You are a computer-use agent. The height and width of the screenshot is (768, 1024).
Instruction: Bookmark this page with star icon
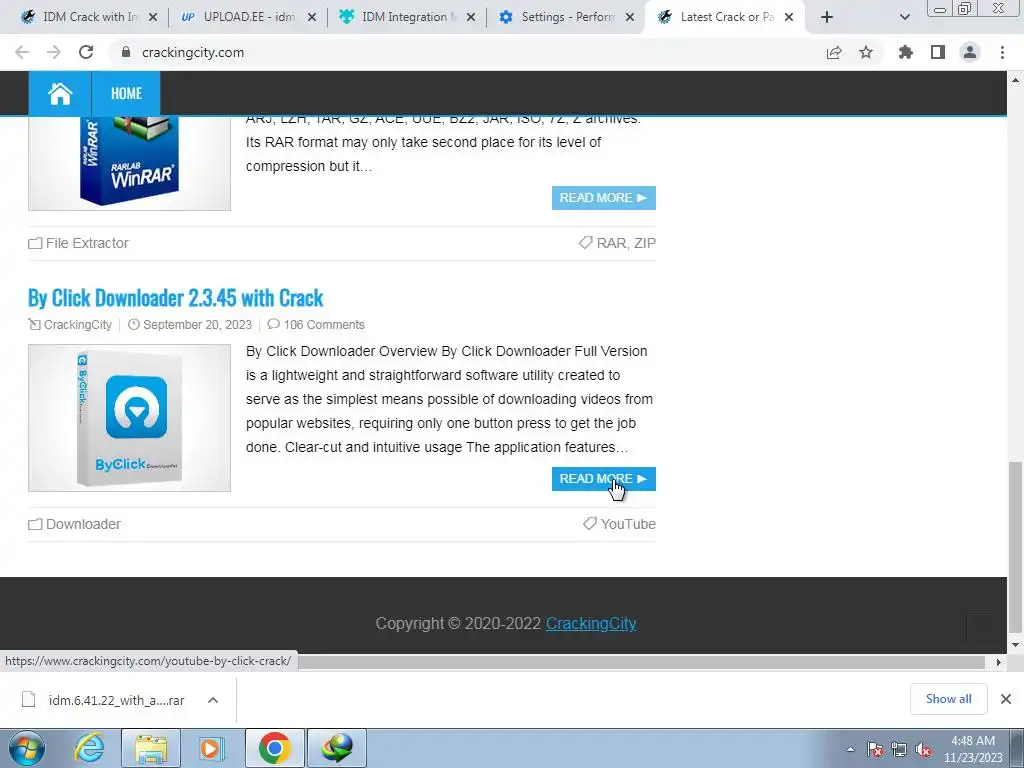[x=866, y=52]
